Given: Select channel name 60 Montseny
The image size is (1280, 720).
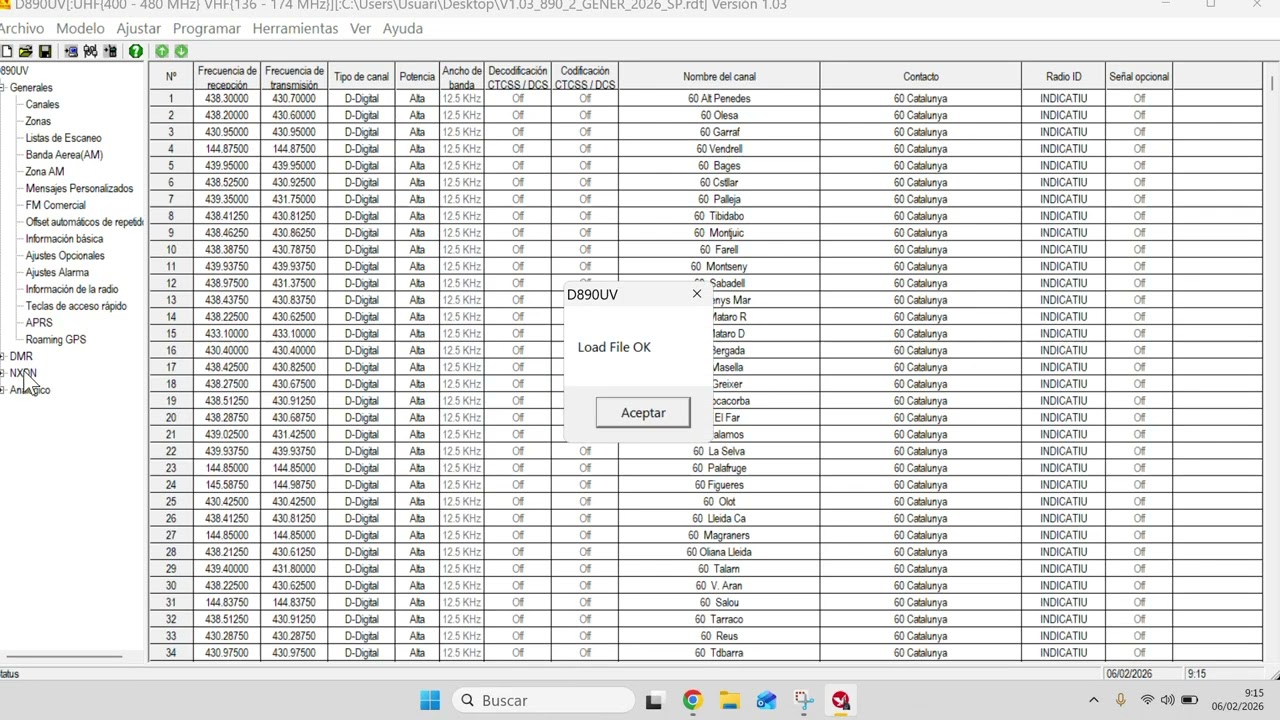Looking at the screenshot, I should (x=719, y=267).
